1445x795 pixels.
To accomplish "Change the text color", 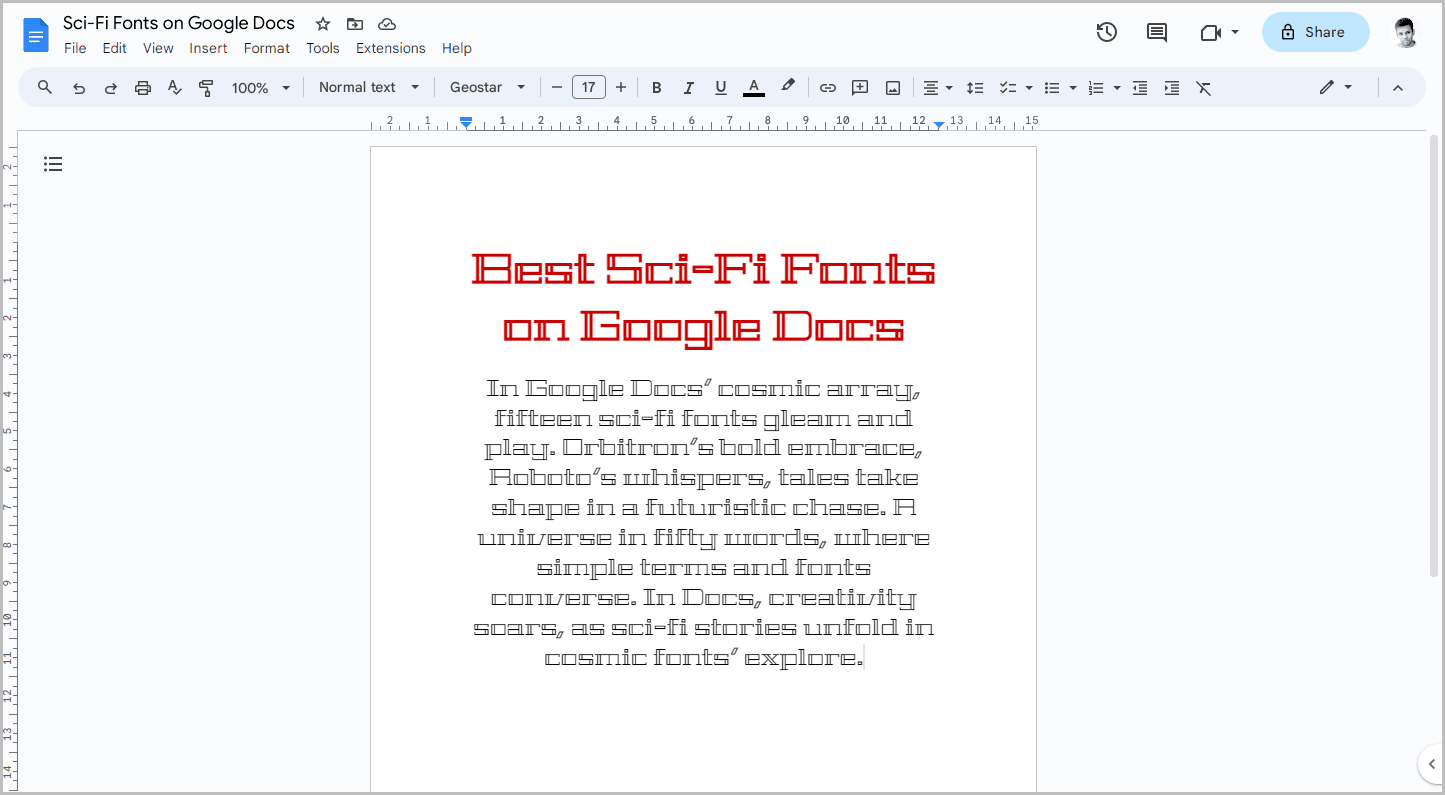I will pos(753,87).
